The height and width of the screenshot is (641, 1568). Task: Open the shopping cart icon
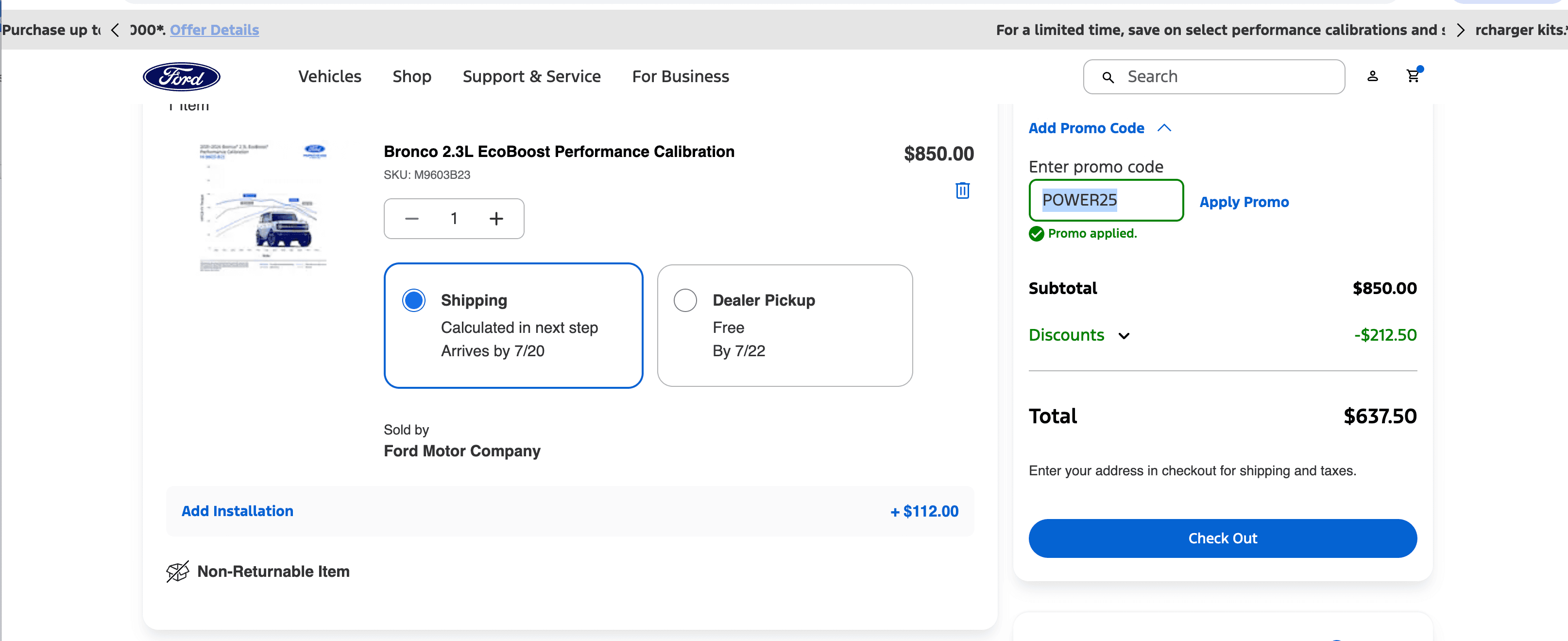[1413, 75]
